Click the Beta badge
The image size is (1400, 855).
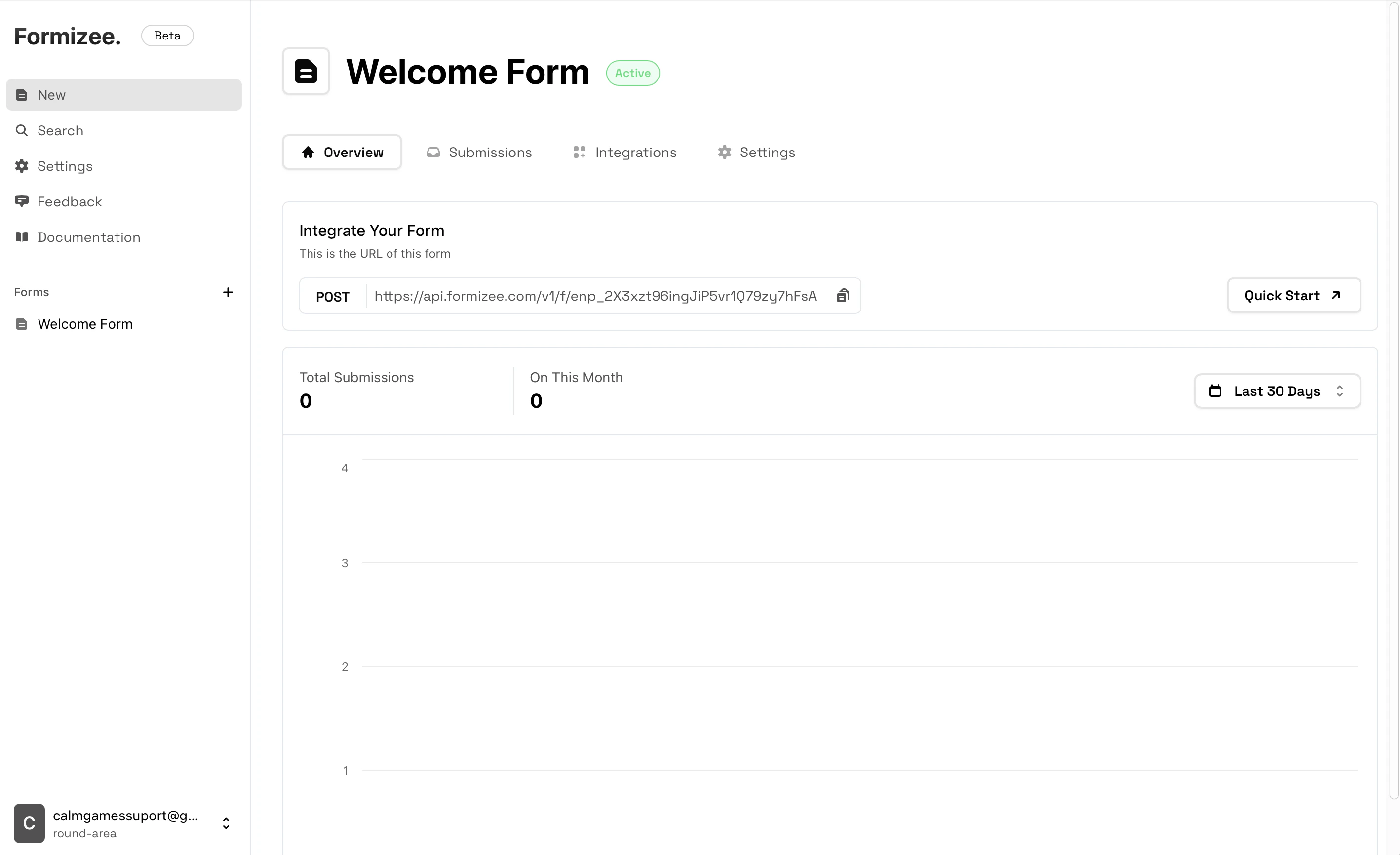[x=168, y=36]
